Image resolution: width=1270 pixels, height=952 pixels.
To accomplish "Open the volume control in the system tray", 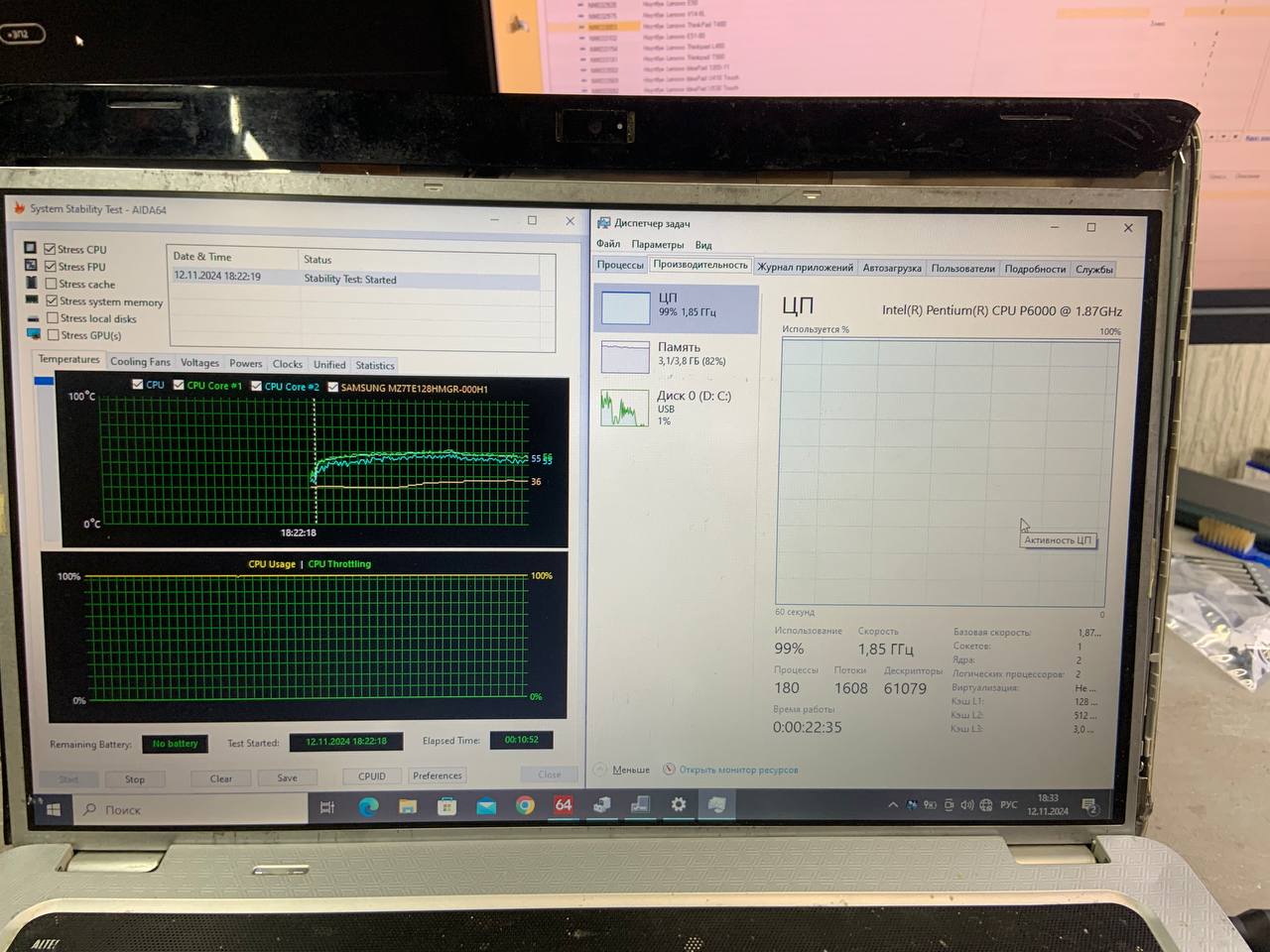I will click(966, 804).
